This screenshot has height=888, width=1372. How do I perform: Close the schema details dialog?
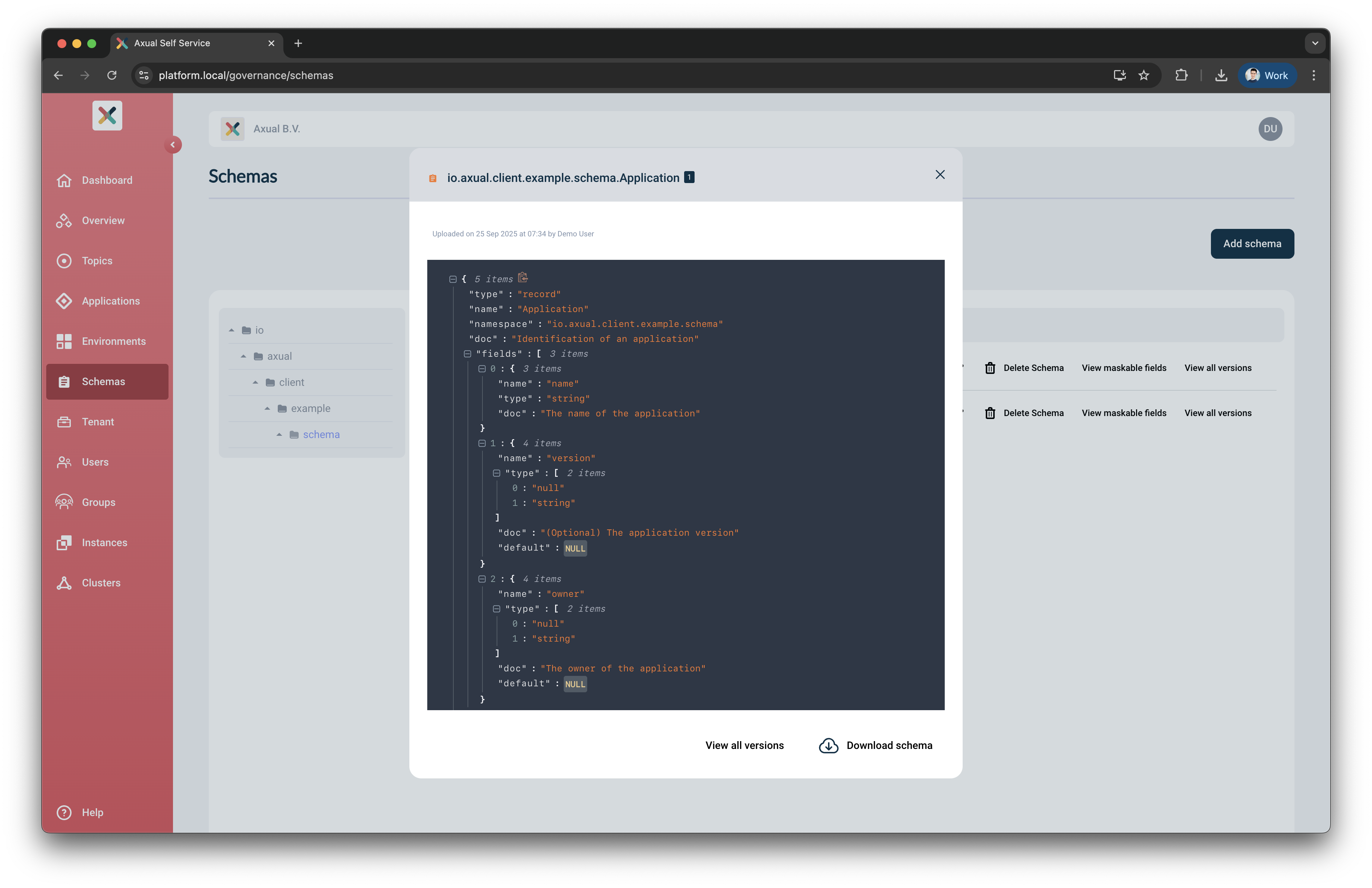pyautogui.click(x=940, y=174)
